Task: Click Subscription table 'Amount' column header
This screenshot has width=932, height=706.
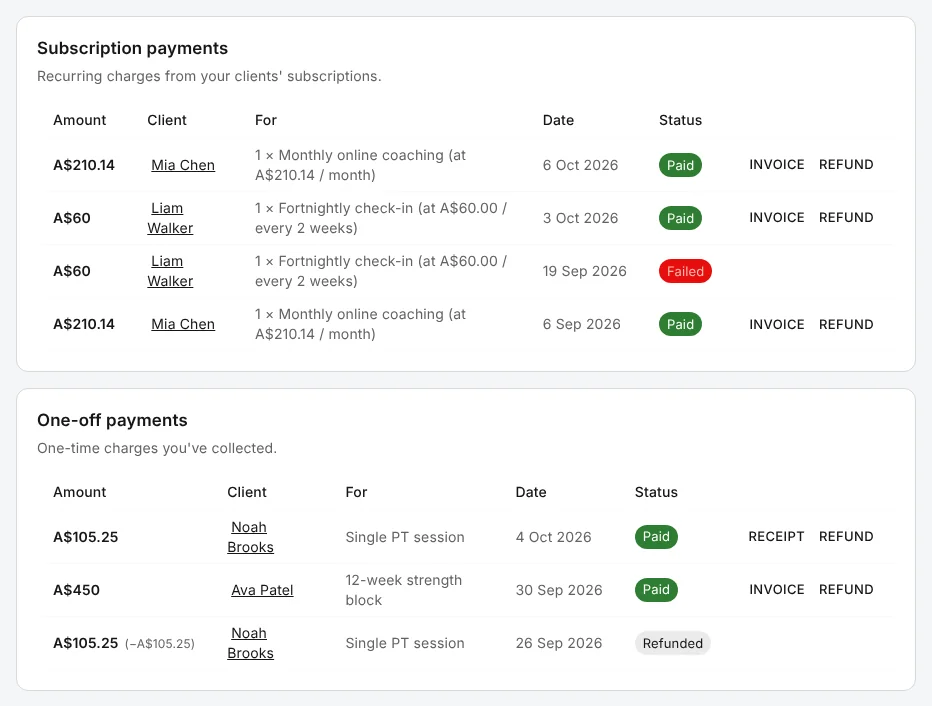Action: pos(80,120)
